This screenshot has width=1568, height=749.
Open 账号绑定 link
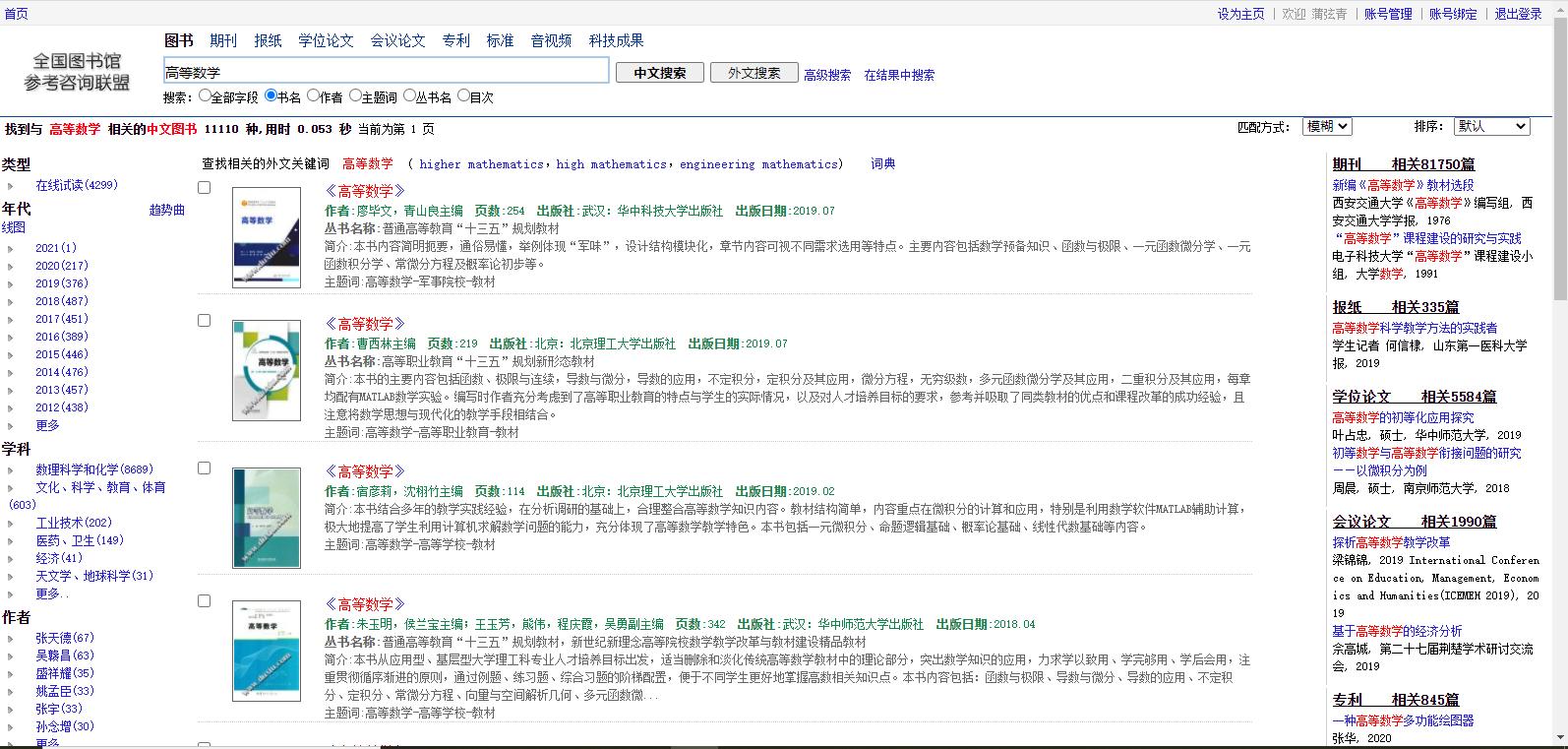(x=1453, y=14)
